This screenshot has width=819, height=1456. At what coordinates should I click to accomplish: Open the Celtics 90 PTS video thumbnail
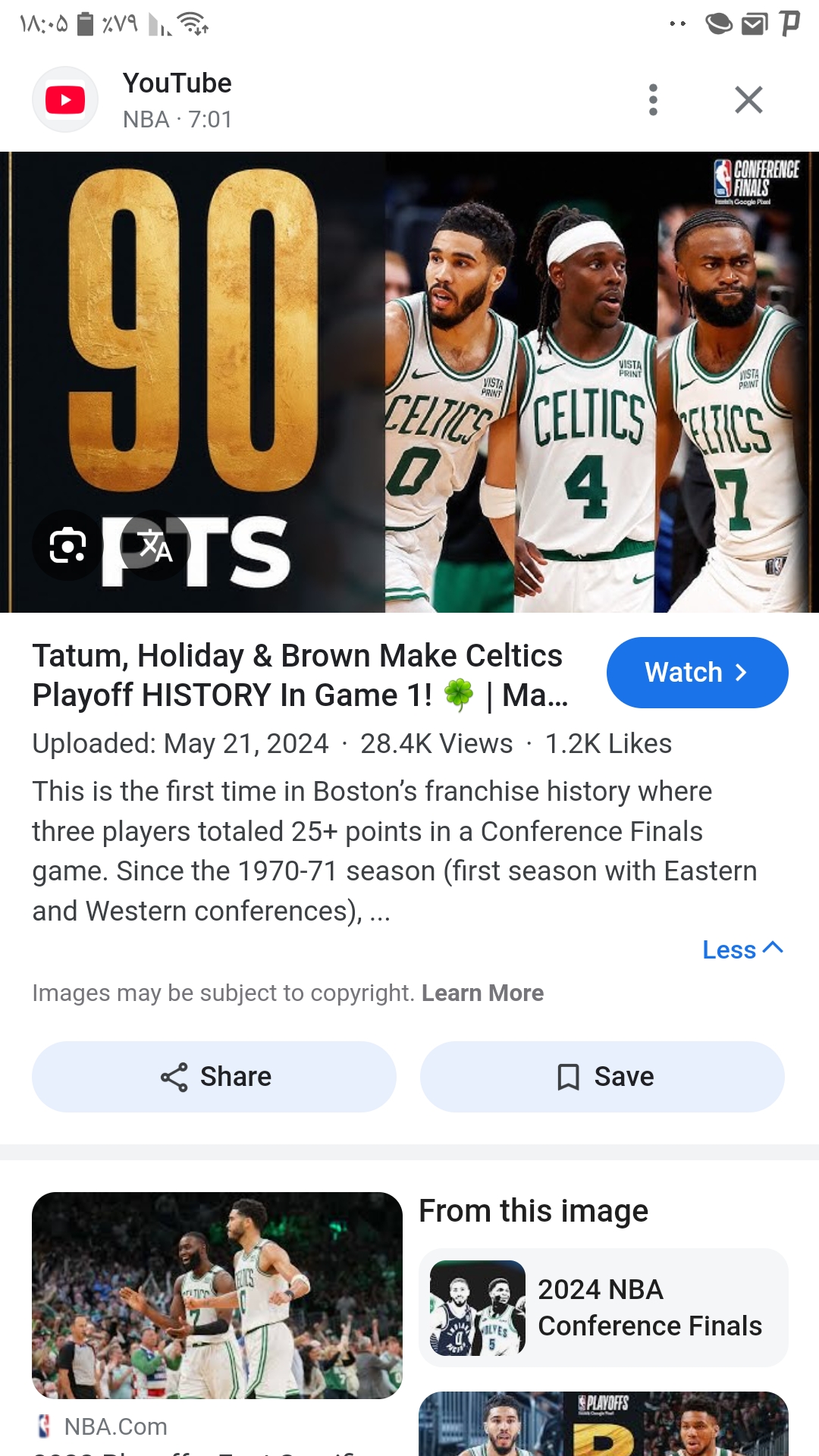click(409, 382)
